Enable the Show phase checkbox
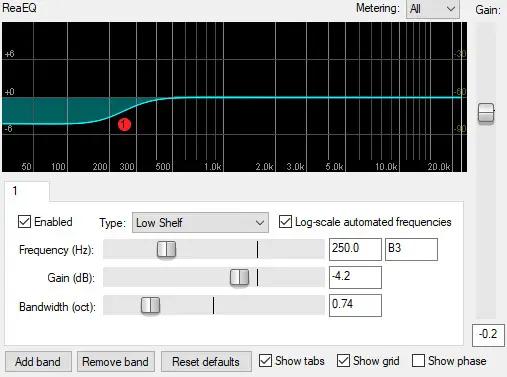The image size is (507, 377). tap(418, 361)
